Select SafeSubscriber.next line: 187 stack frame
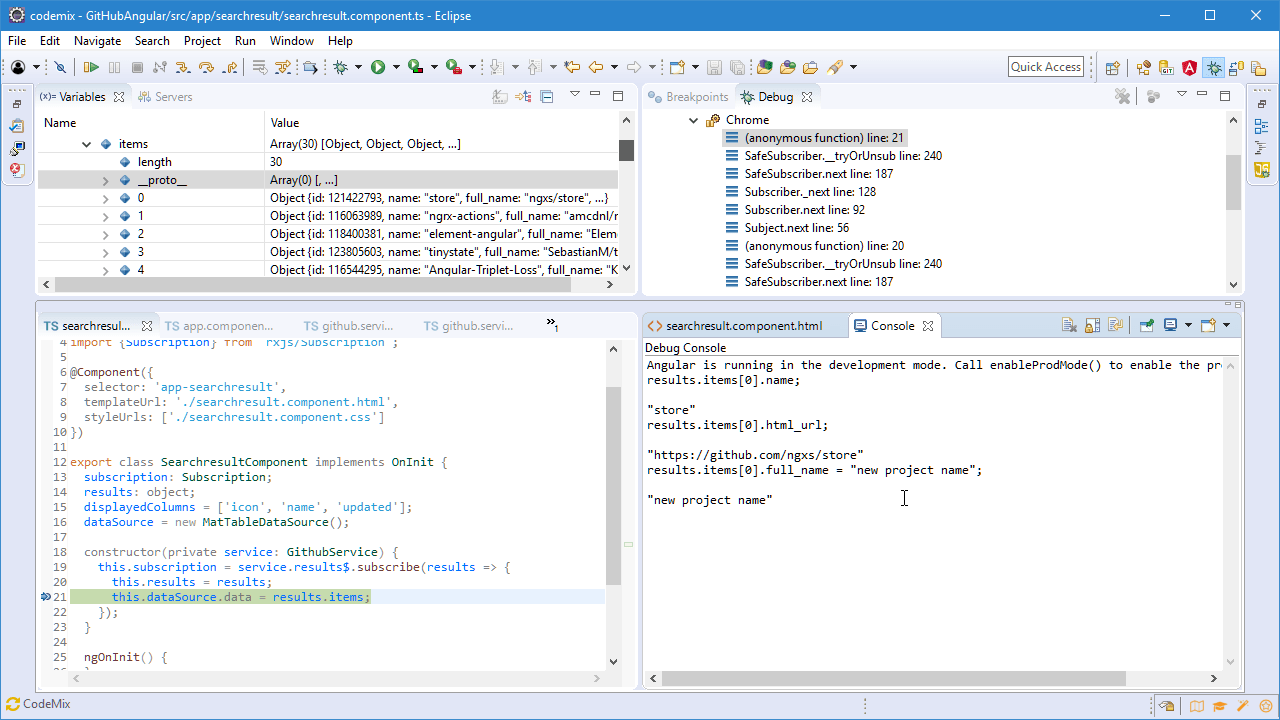The height and width of the screenshot is (720, 1280). pos(818,174)
